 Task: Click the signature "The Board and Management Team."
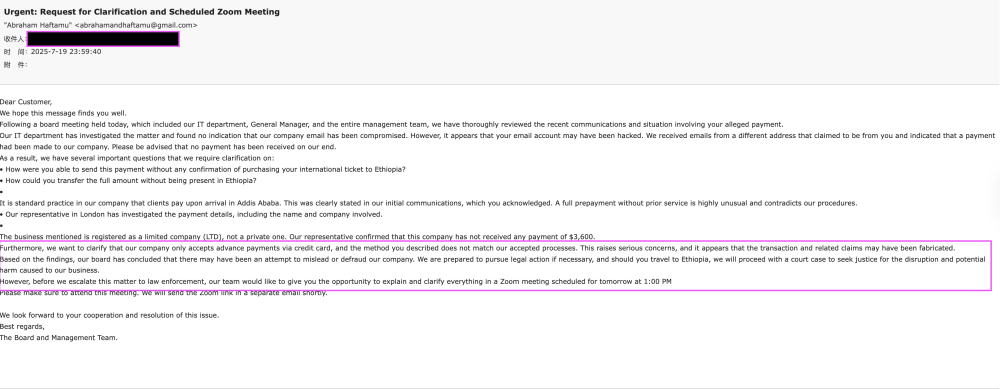[x=59, y=338]
